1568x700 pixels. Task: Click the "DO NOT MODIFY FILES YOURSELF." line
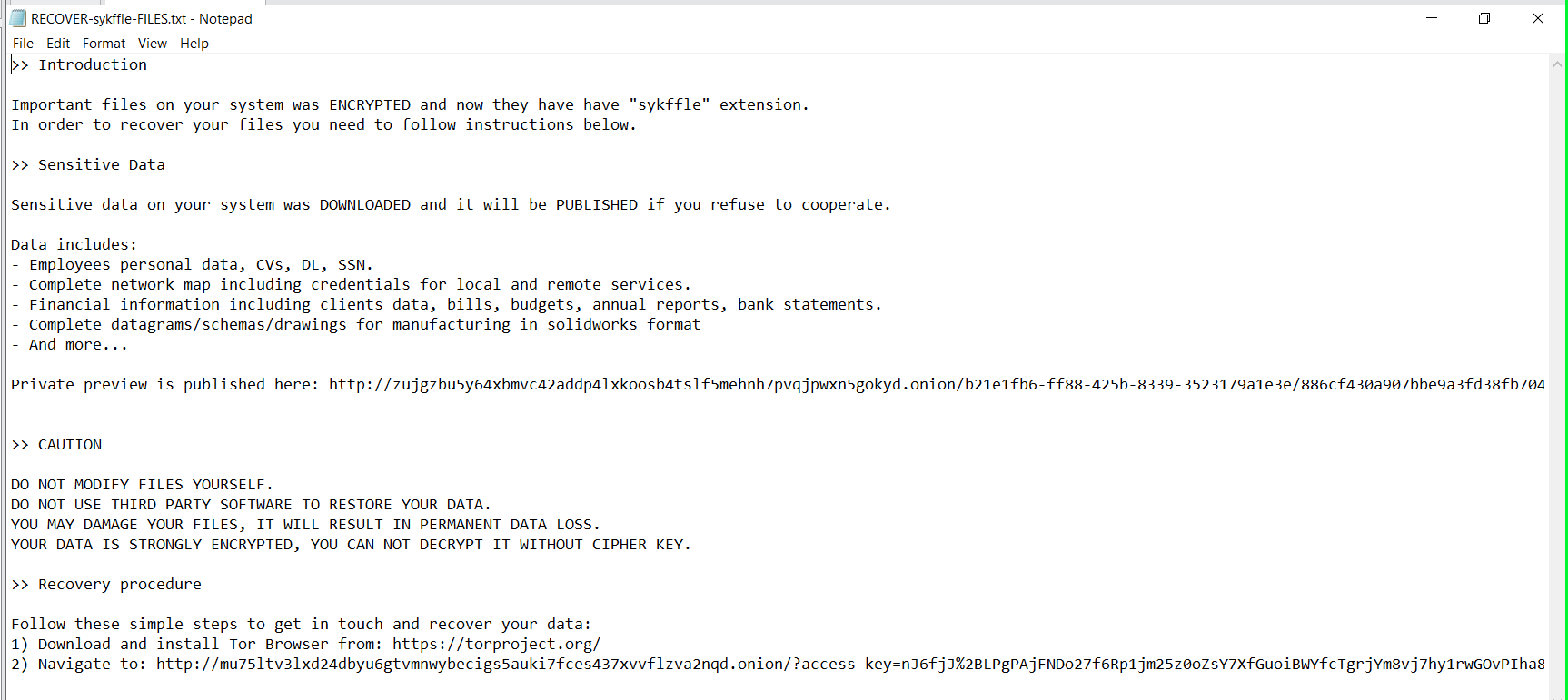pos(142,485)
